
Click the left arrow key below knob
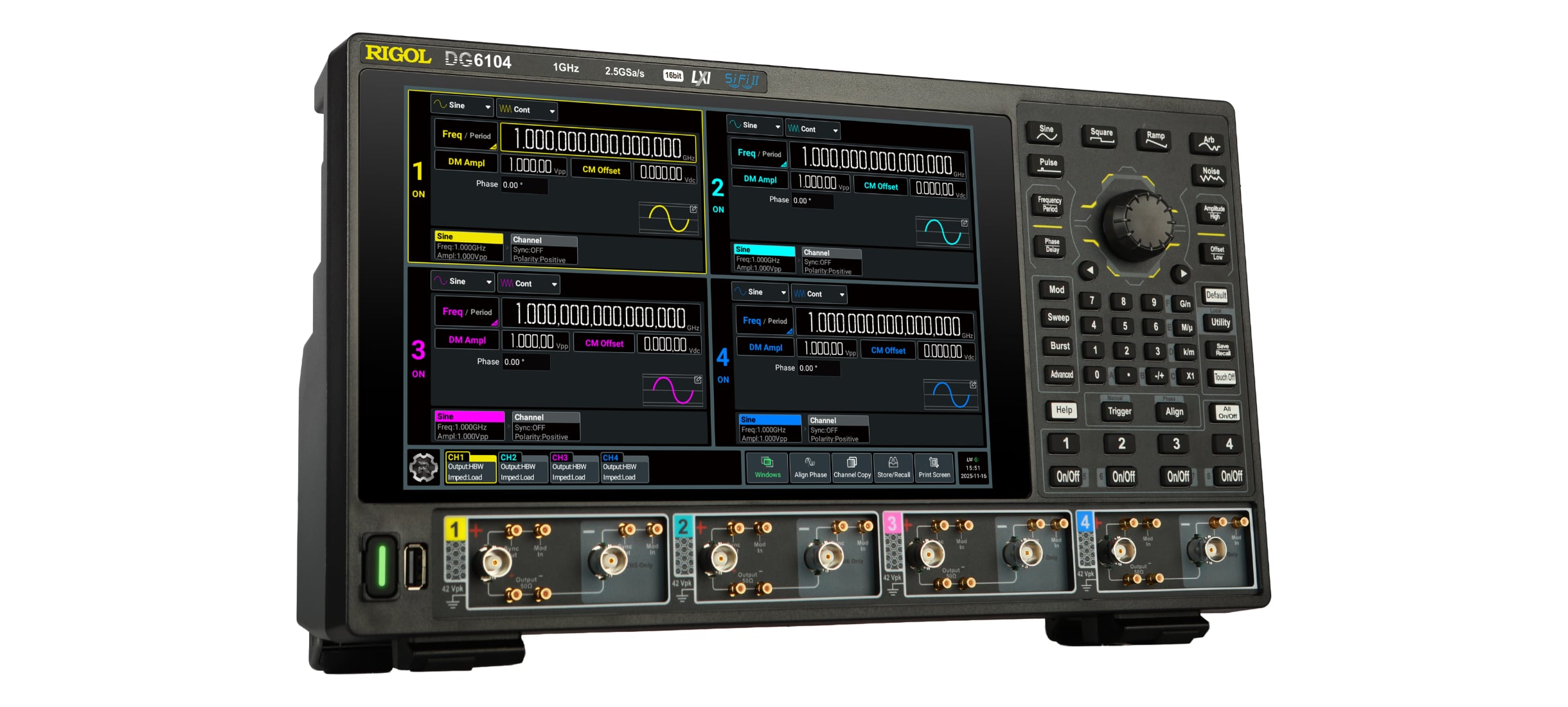pyautogui.click(x=1089, y=271)
